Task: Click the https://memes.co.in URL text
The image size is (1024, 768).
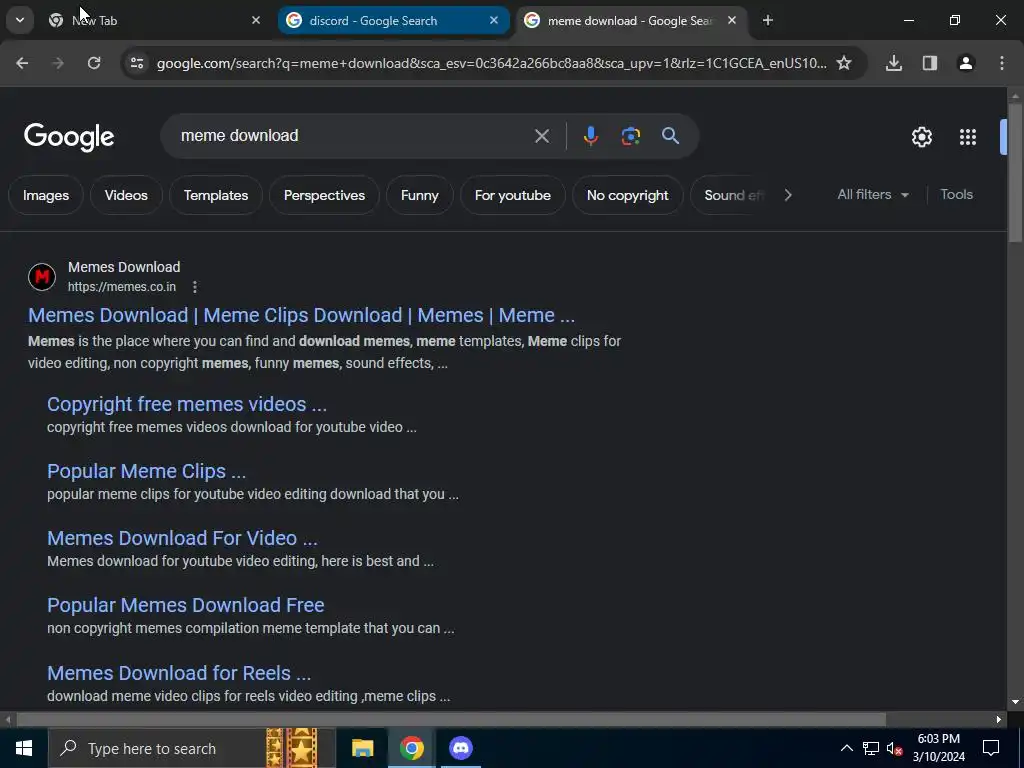Action: coord(122,287)
